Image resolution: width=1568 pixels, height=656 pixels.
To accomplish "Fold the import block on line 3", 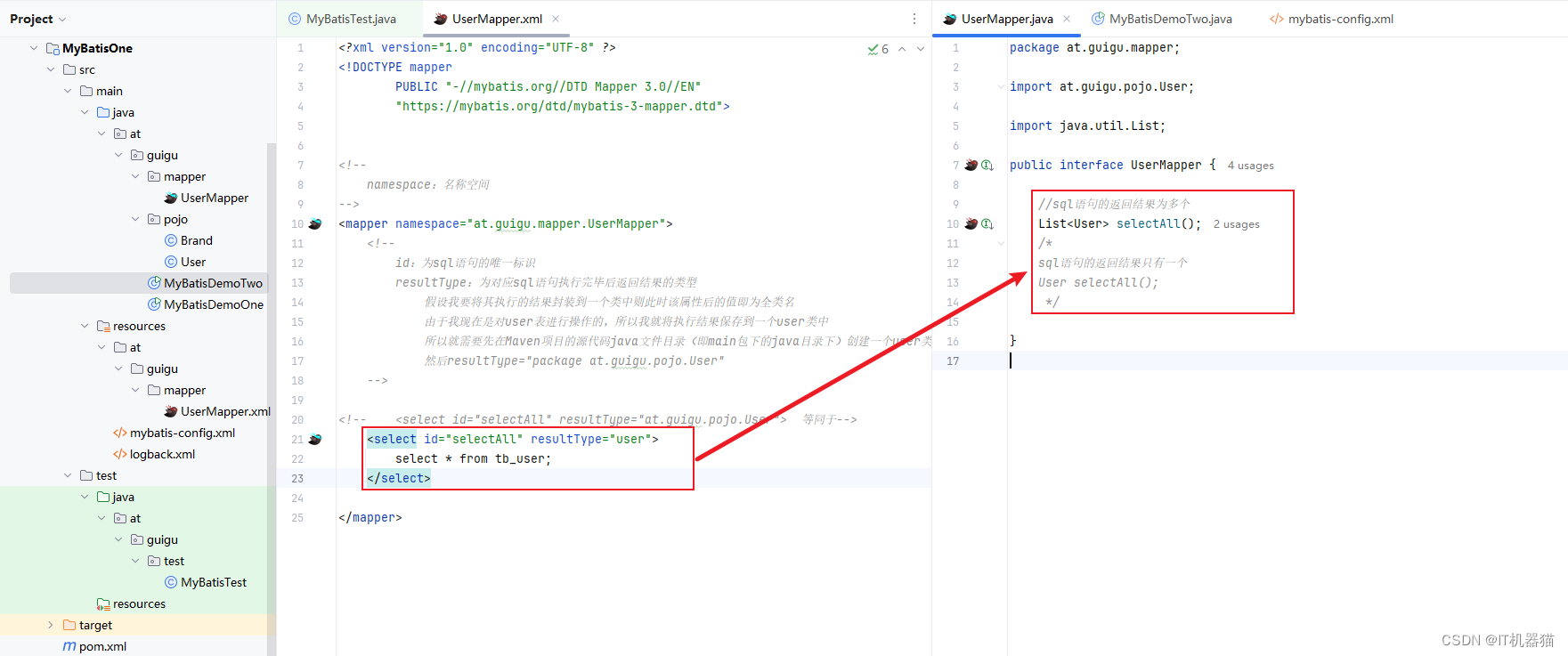I will (x=1001, y=86).
